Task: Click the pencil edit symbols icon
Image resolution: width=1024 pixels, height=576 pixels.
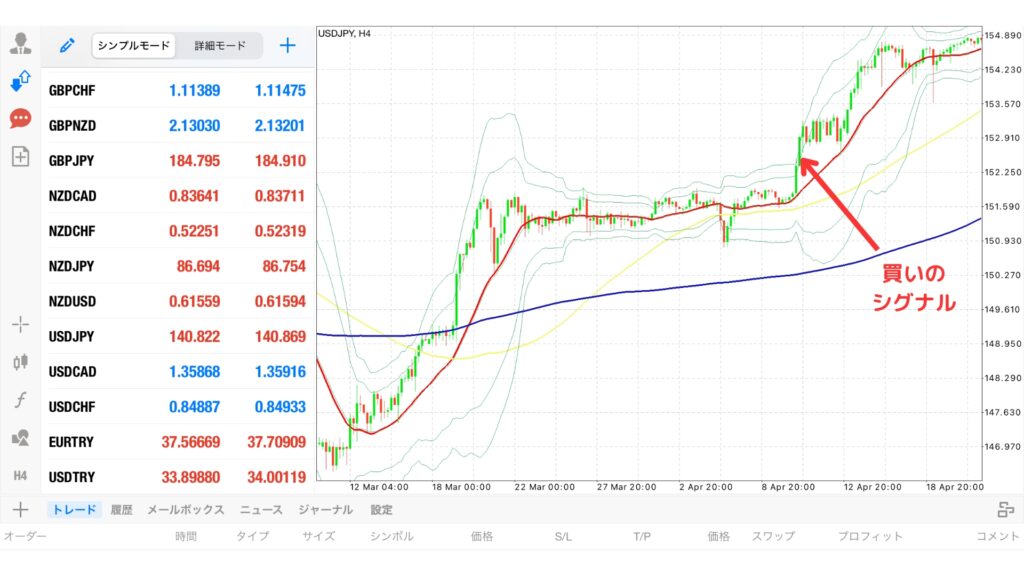Action: 67,45
